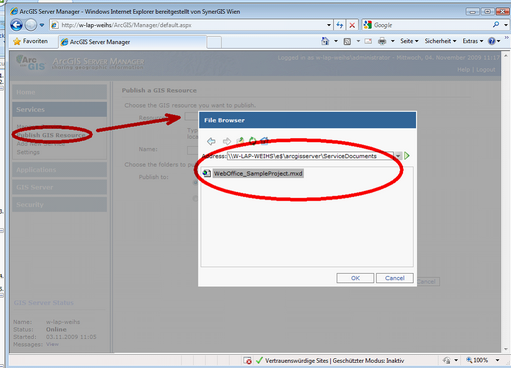511x368 pixels.
Task: Select the ArcGIS Server Manager browser tab
Action: coord(132,42)
